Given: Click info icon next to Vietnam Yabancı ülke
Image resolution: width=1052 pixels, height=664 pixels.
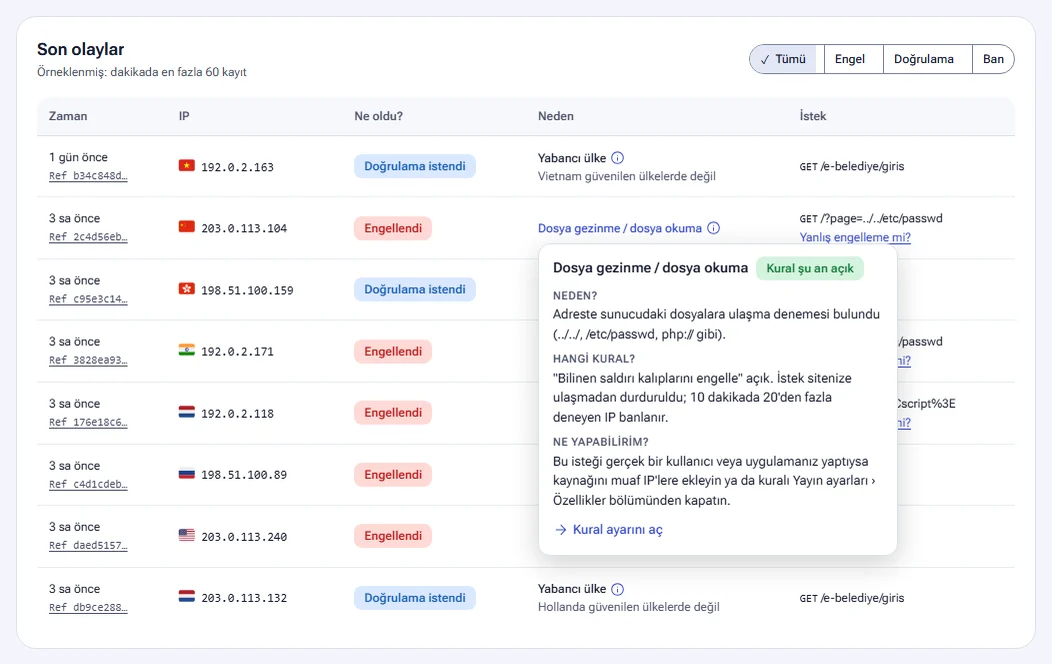Looking at the screenshot, I should pyautogui.click(x=617, y=158).
